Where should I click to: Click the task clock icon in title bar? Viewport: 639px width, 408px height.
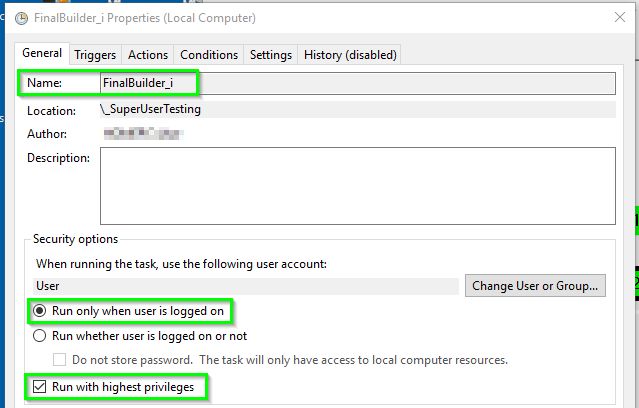coord(22,18)
